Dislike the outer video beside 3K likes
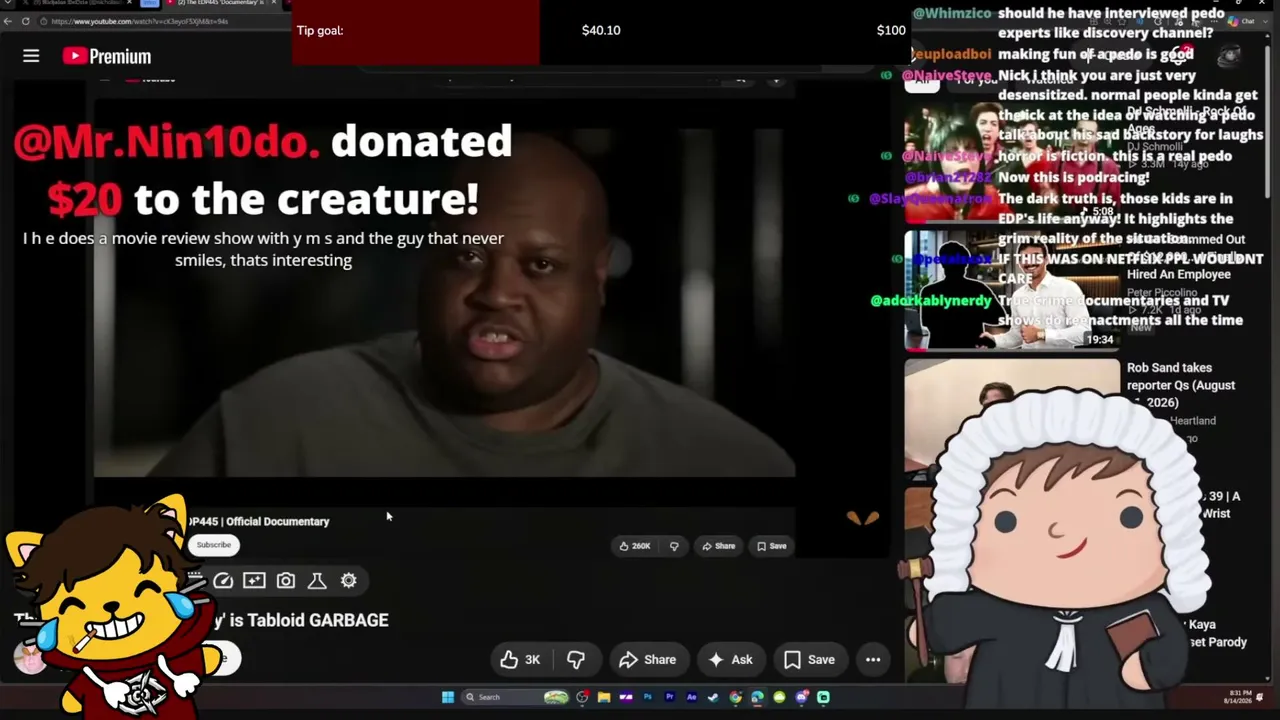 [576, 659]
